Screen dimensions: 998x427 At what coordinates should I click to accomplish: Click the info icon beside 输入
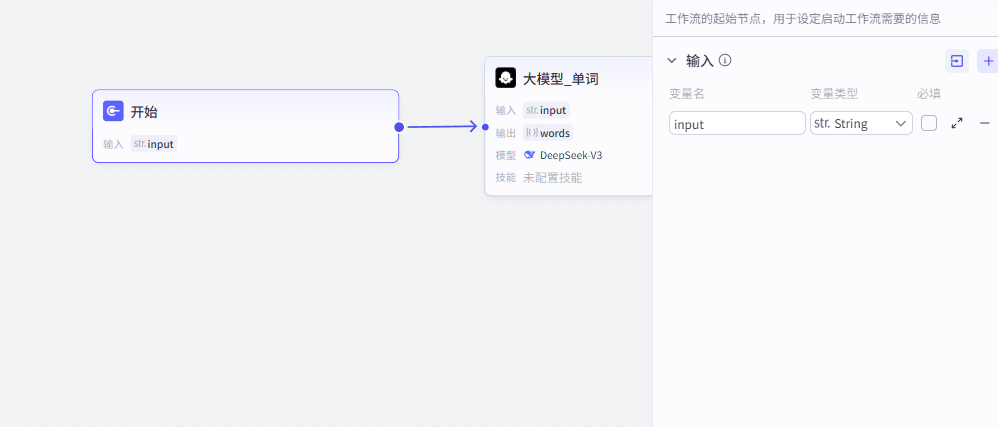coord(725,60)
